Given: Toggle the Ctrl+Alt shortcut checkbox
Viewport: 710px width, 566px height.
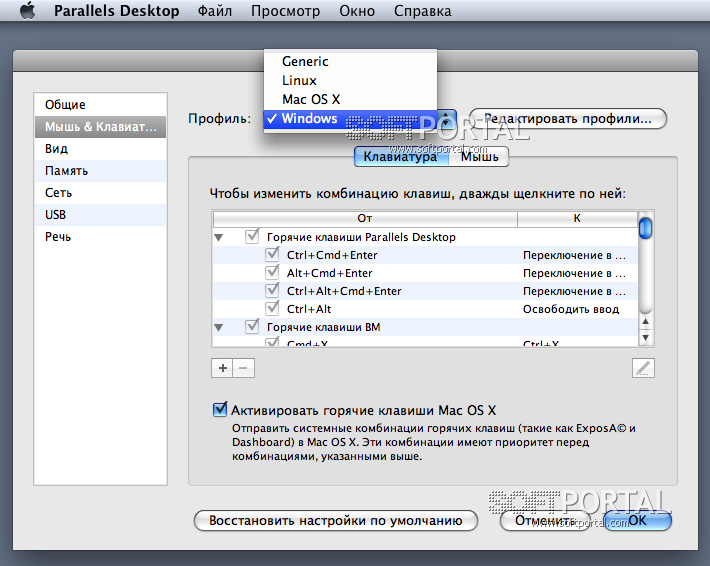Looking at the screenshot, I should pos(272,308).
